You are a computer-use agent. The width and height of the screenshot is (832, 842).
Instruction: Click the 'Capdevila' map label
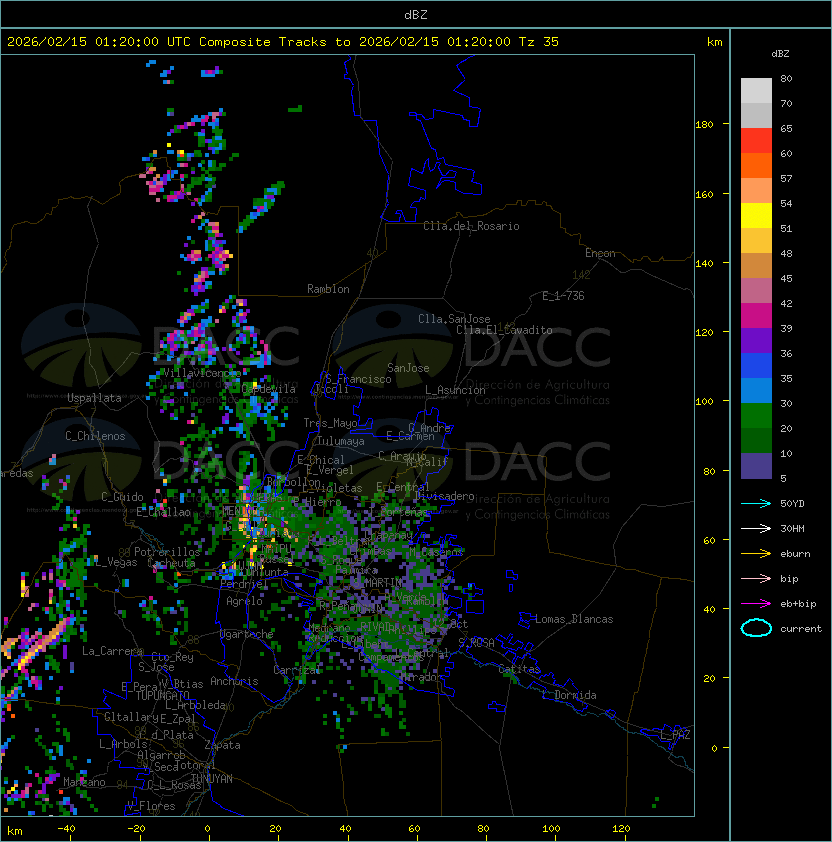tap(269, 389)
